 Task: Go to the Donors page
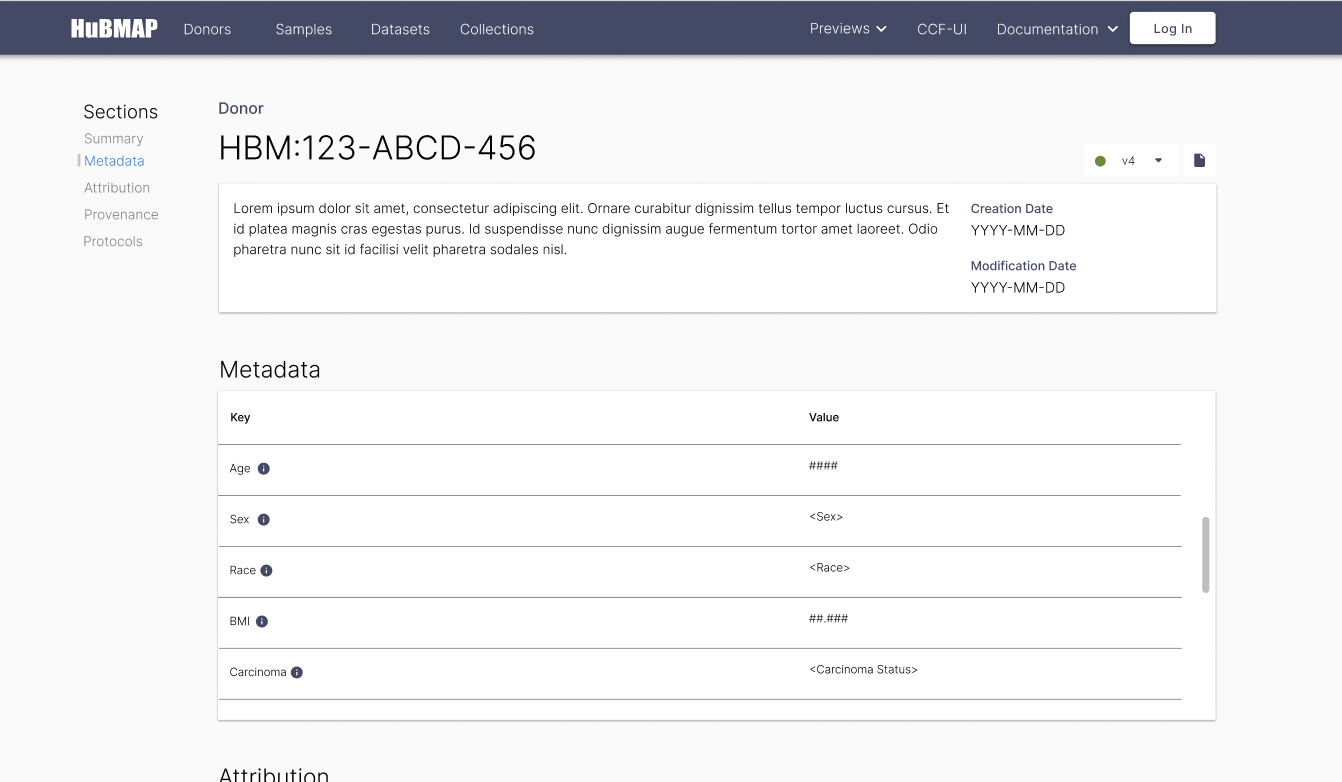pyautogui.click(x=207, y=29)
